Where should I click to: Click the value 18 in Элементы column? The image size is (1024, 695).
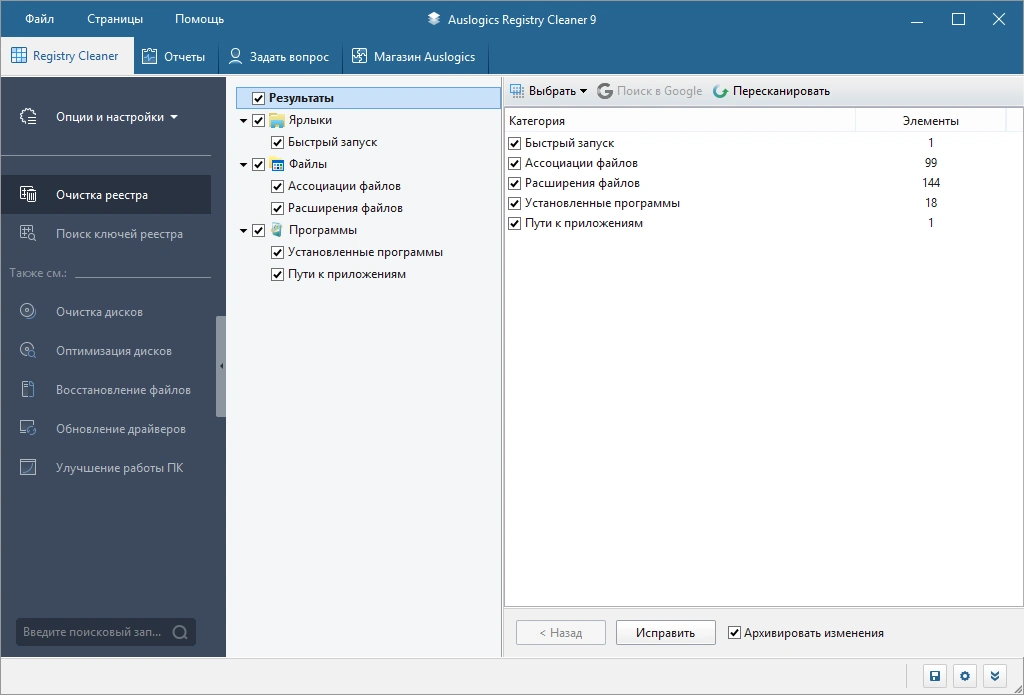(931, 203)
